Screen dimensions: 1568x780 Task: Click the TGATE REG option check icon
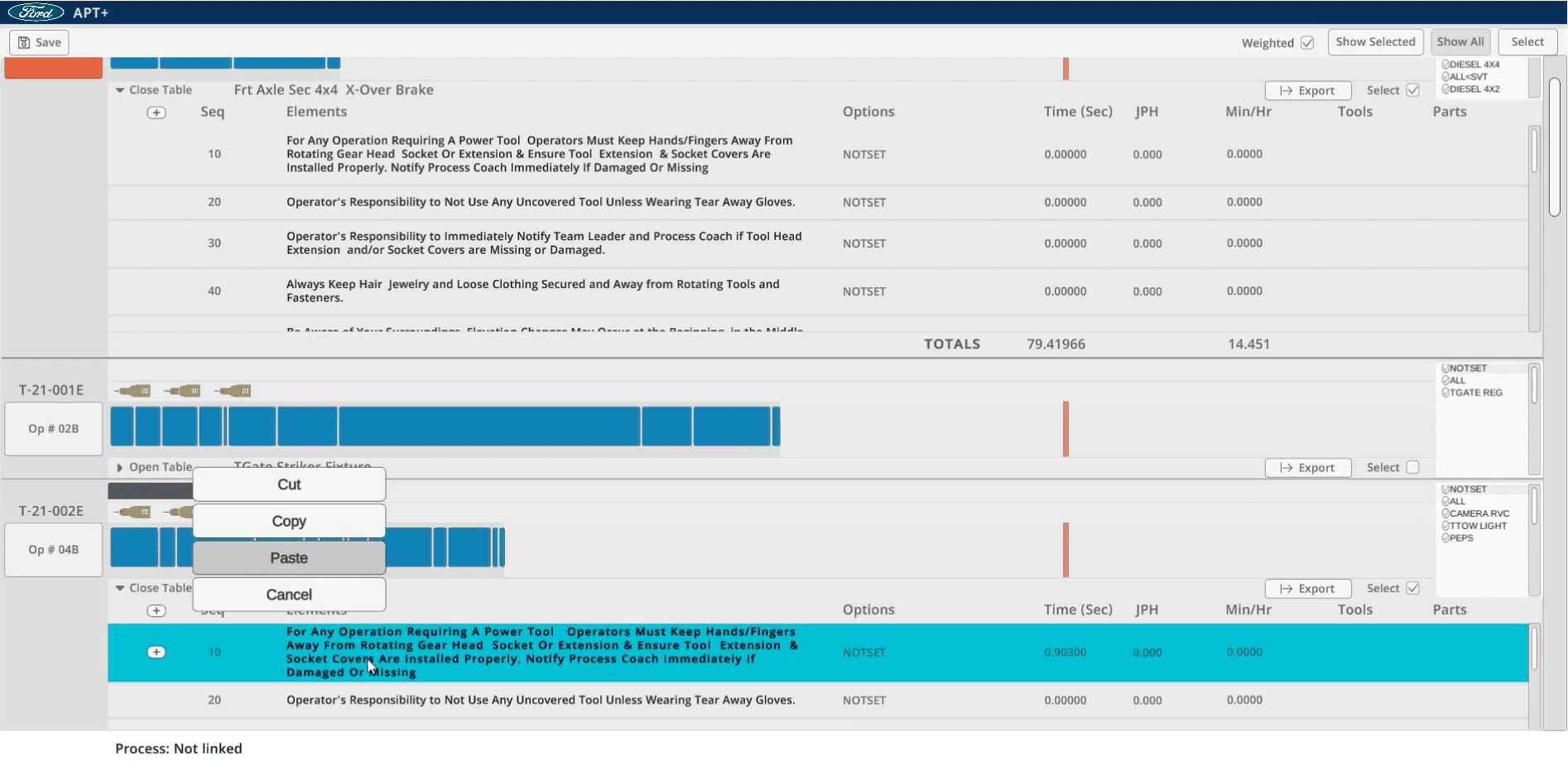click(x=1445, y=393)
